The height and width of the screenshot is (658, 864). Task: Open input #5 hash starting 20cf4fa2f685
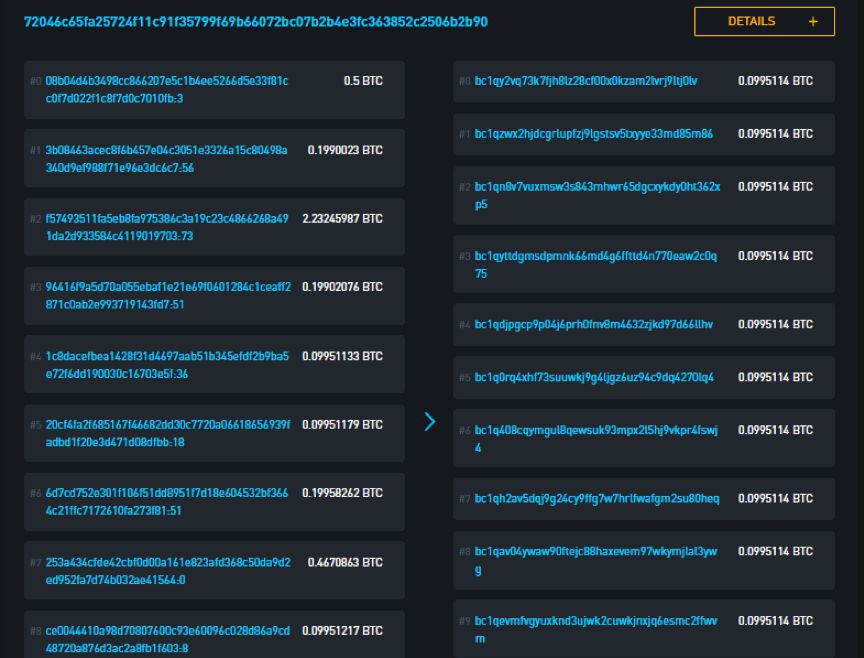168,433
